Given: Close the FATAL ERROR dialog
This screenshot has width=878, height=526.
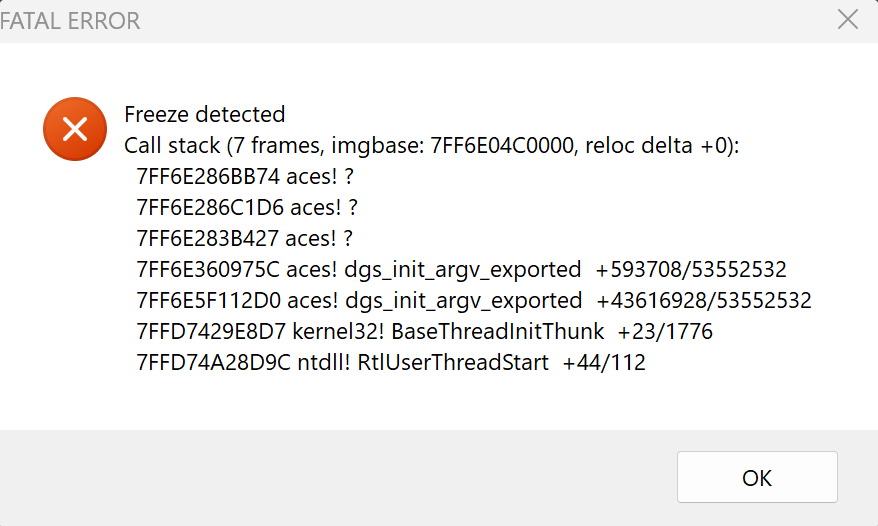Looking at the screenshot, I should point(848,19).
